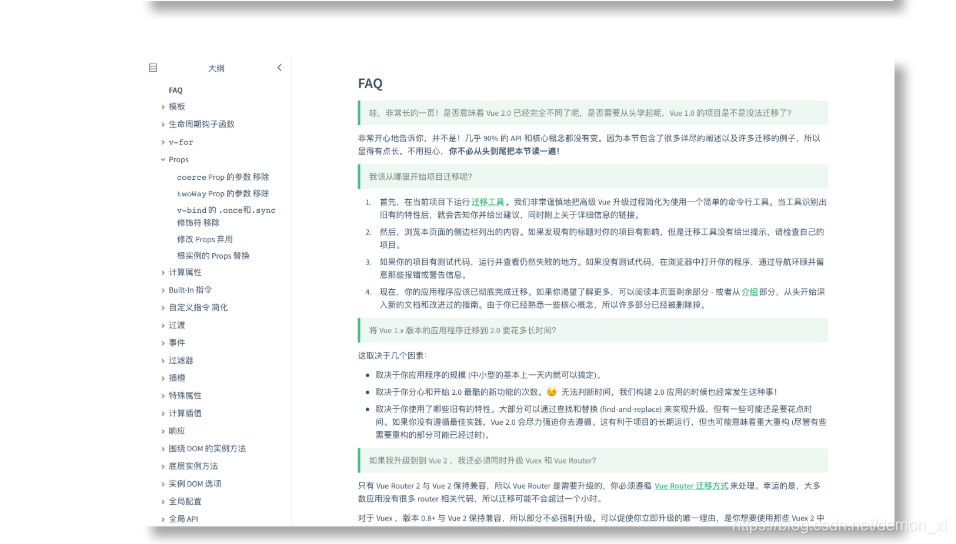This screenshot has width=956, height=544.
Task: Collapse the 大纲 sidebar with the left chevron
Action: click(x=279, y=68)
